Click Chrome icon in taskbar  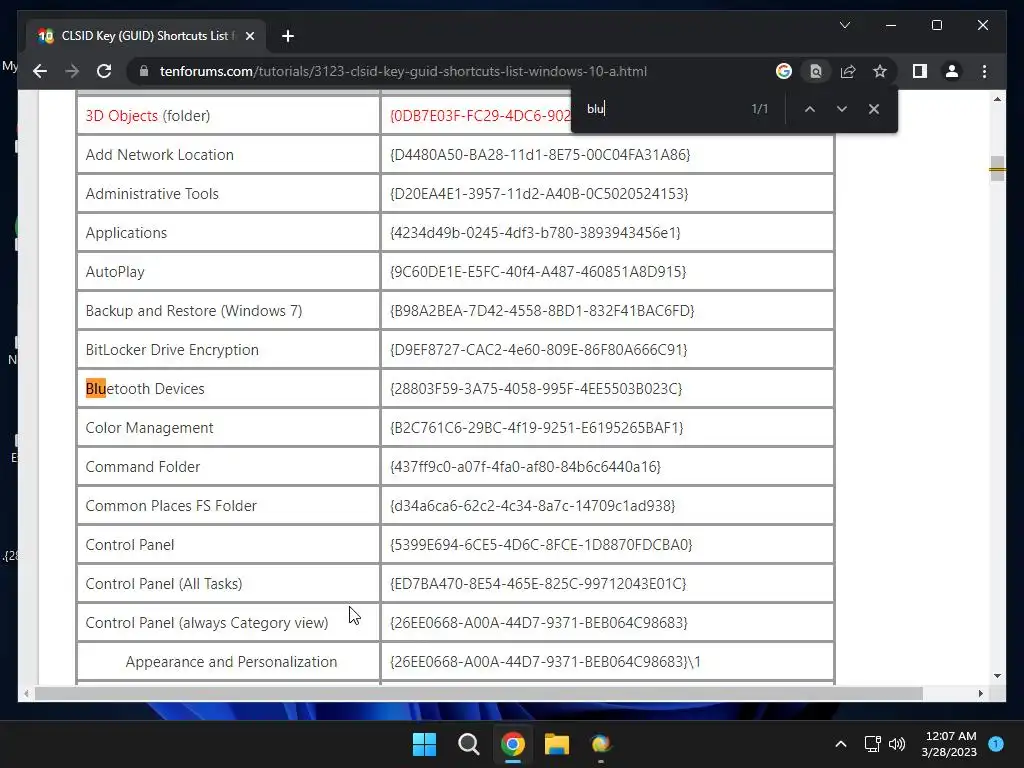pos(513,744)
